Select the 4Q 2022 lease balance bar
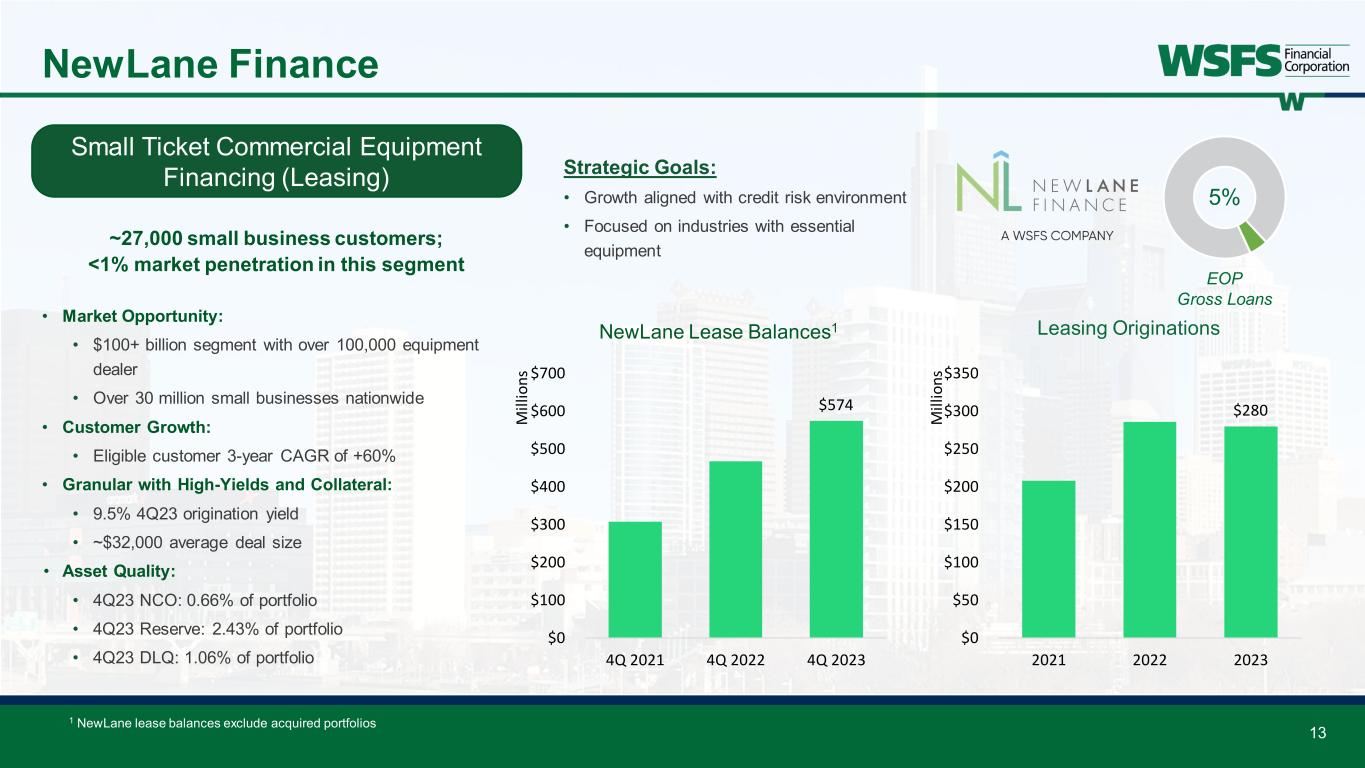The width and height of the screenshot is (1365, 768). coord(735,549)
